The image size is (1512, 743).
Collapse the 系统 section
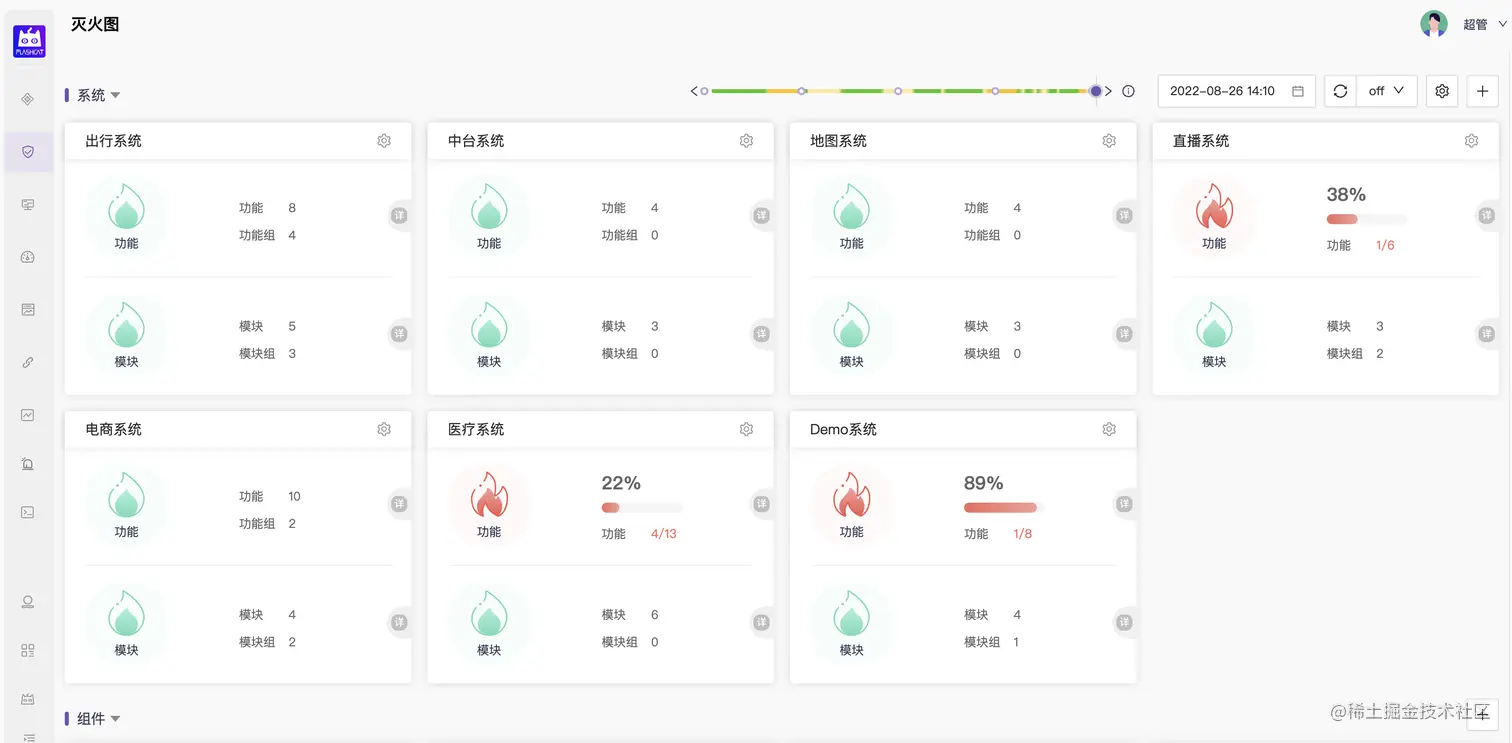pos(115,95)
